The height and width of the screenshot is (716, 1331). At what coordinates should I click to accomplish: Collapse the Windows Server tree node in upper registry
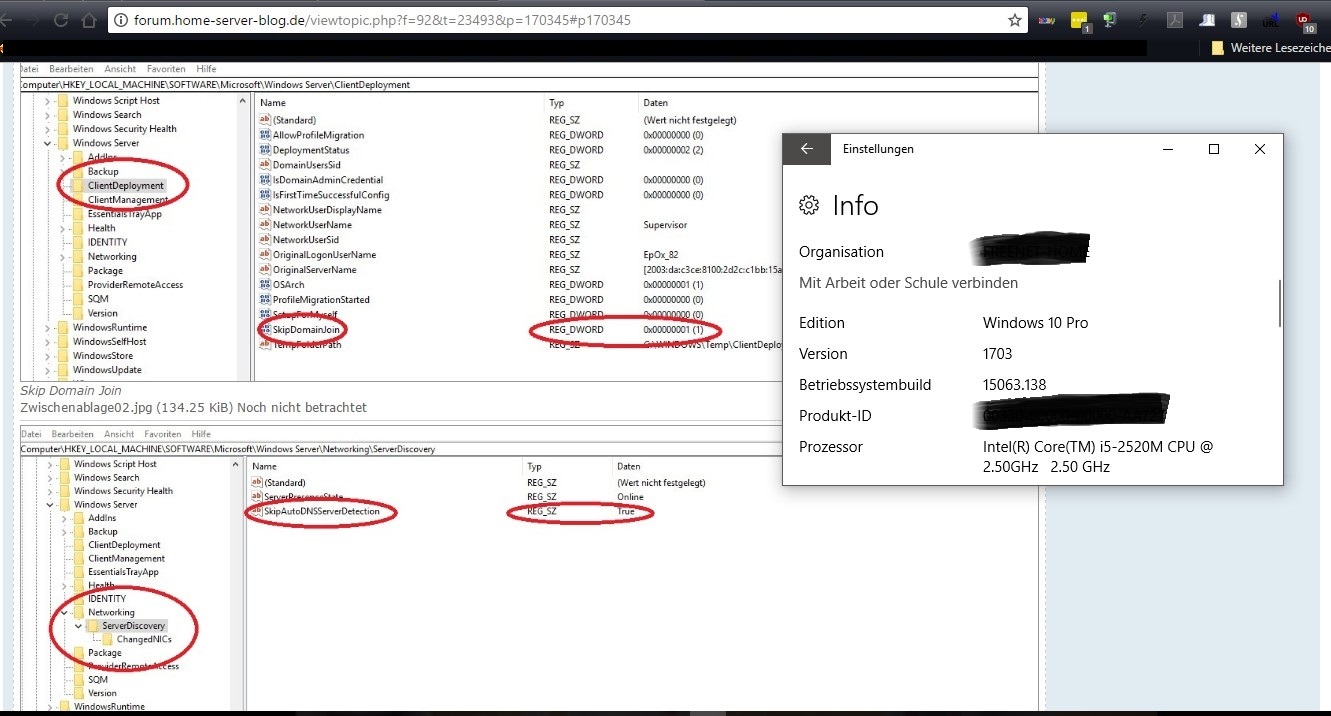coord(47,143)
